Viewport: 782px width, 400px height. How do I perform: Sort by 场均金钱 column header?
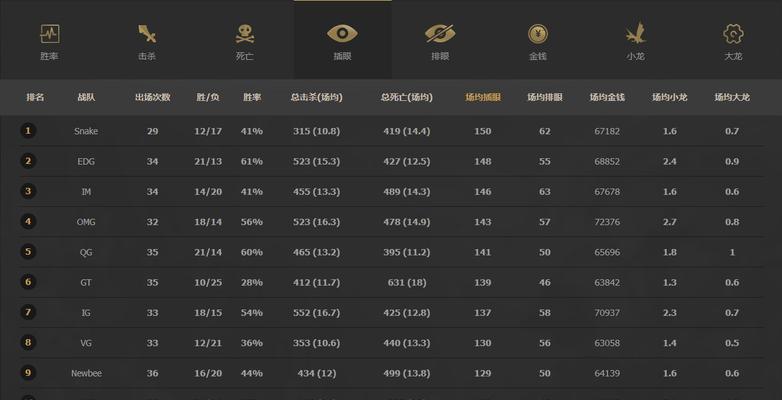click(607, 97)
